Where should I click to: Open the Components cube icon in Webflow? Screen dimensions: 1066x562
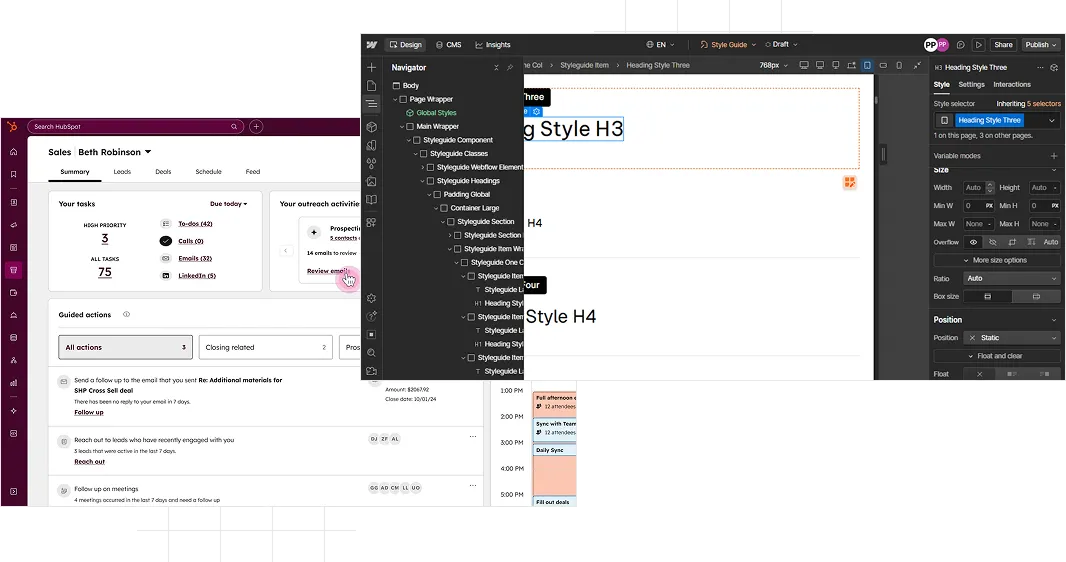point(371,127)
